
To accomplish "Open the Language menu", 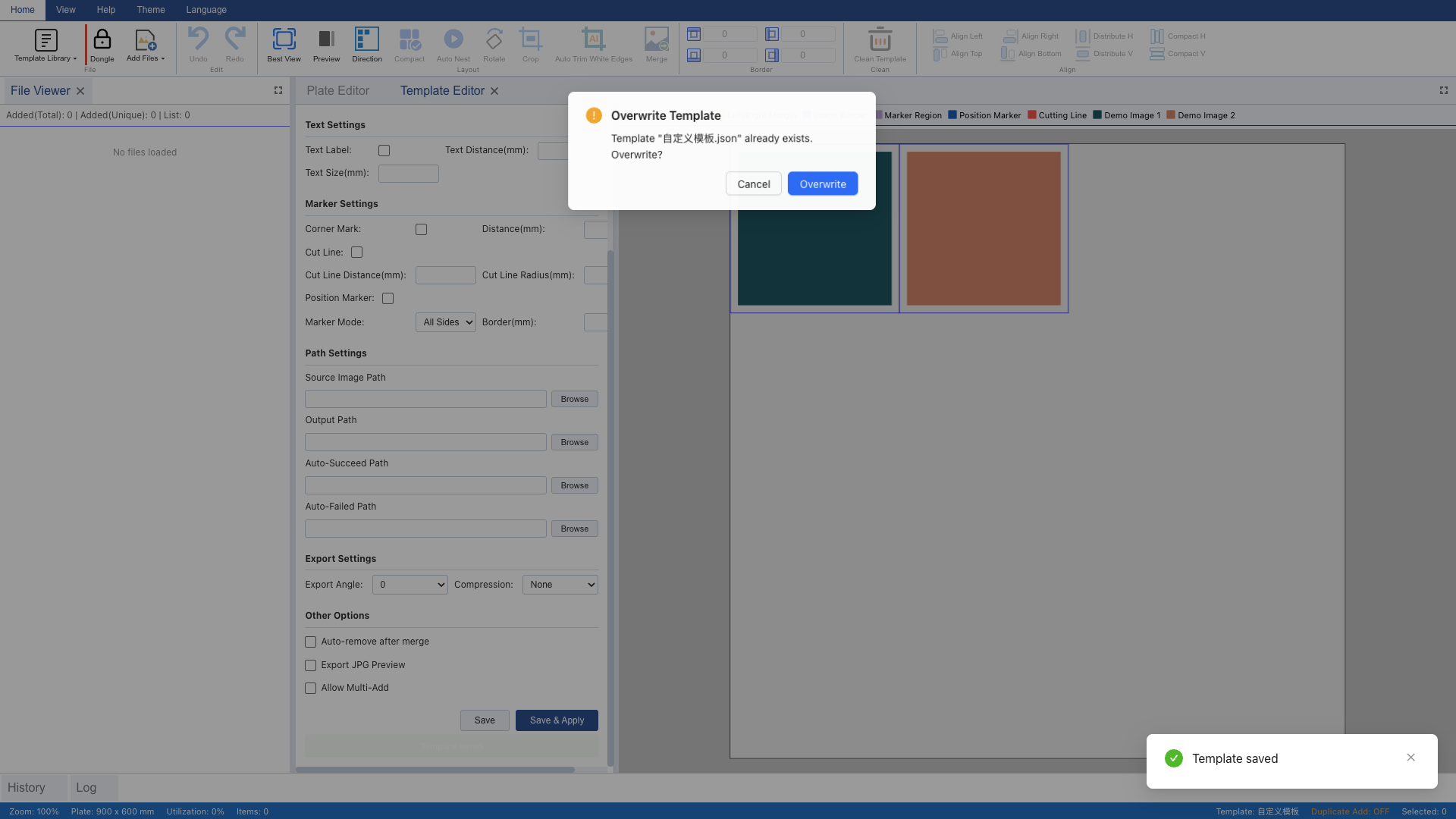I will point(206,10).
